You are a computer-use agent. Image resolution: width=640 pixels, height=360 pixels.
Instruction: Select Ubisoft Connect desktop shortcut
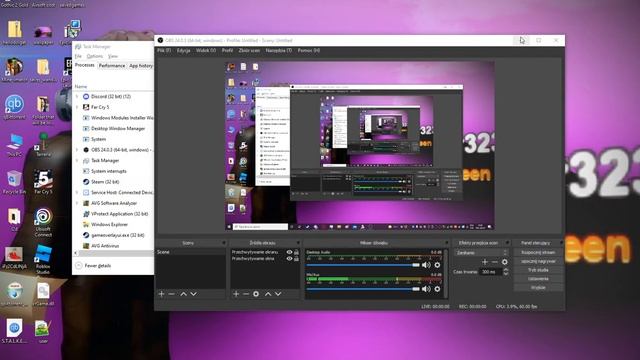pos(43,222)
